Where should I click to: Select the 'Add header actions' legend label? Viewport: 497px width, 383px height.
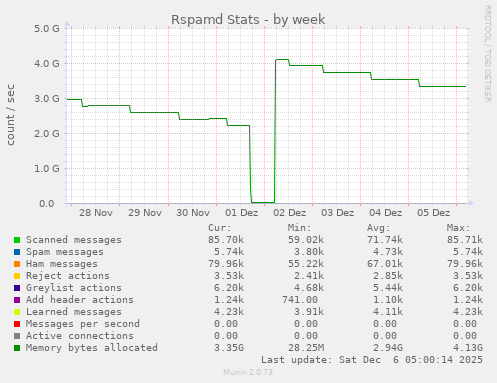click(80, 300)
